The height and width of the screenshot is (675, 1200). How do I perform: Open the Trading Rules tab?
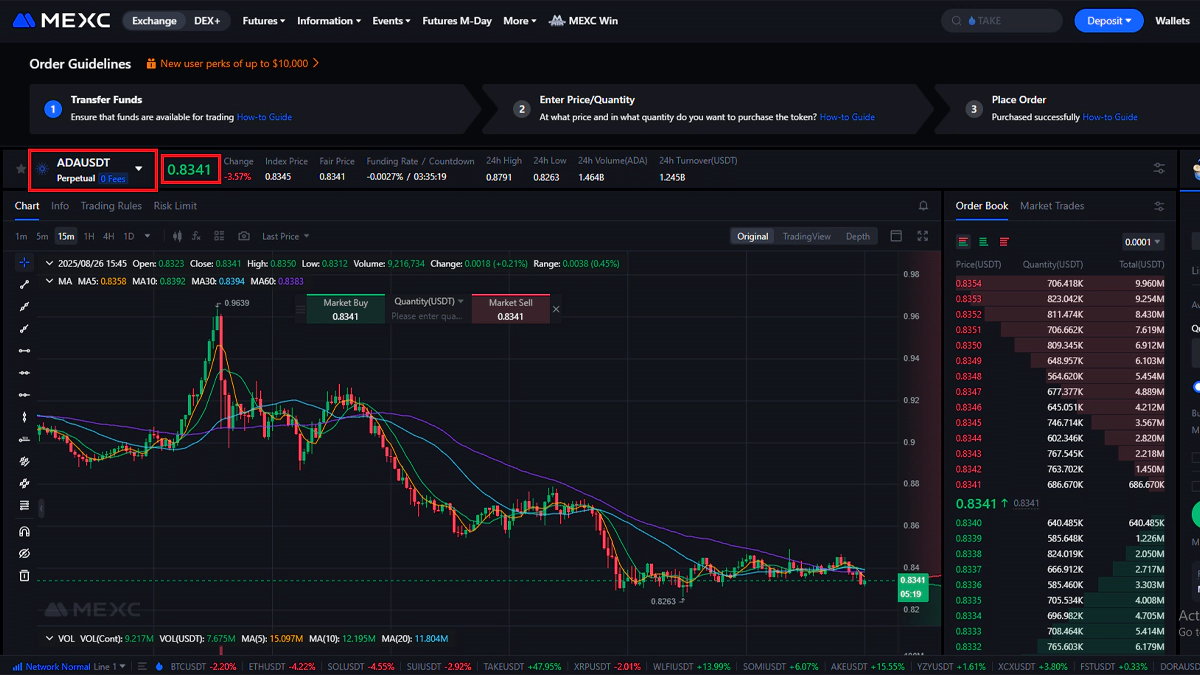point(111,206)
